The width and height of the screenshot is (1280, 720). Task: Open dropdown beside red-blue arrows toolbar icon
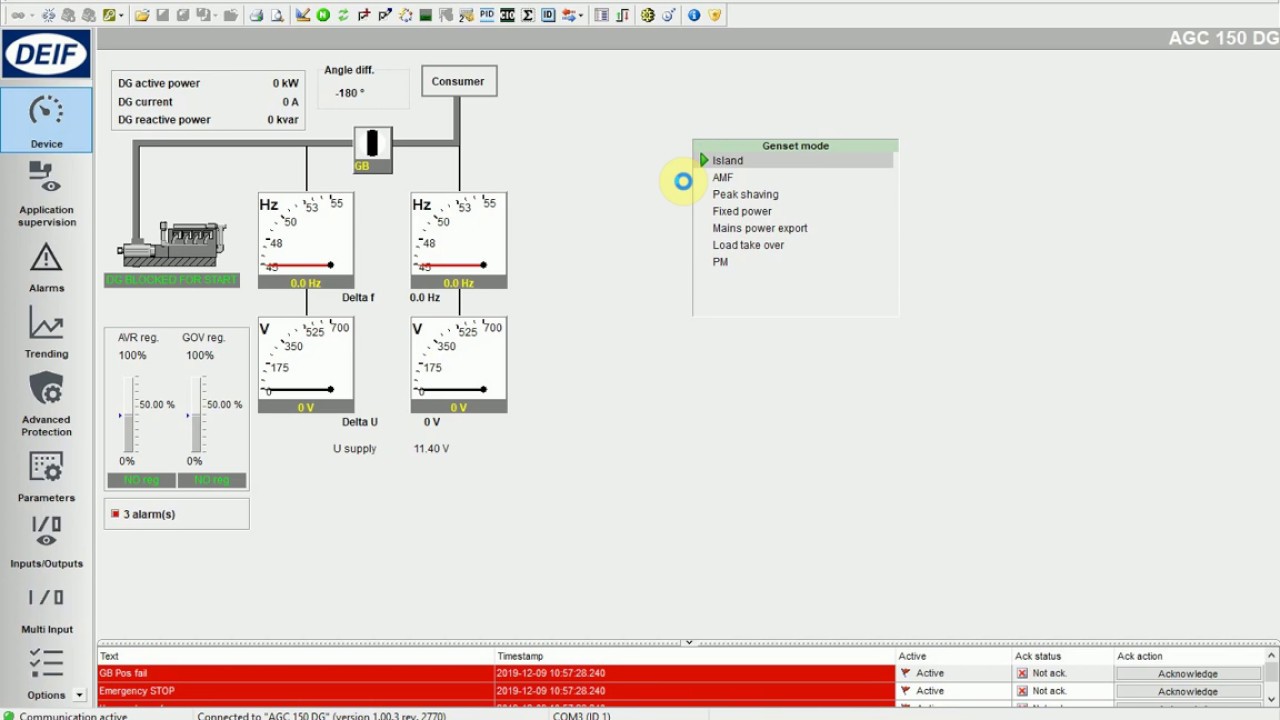click(x=581, y=15)
